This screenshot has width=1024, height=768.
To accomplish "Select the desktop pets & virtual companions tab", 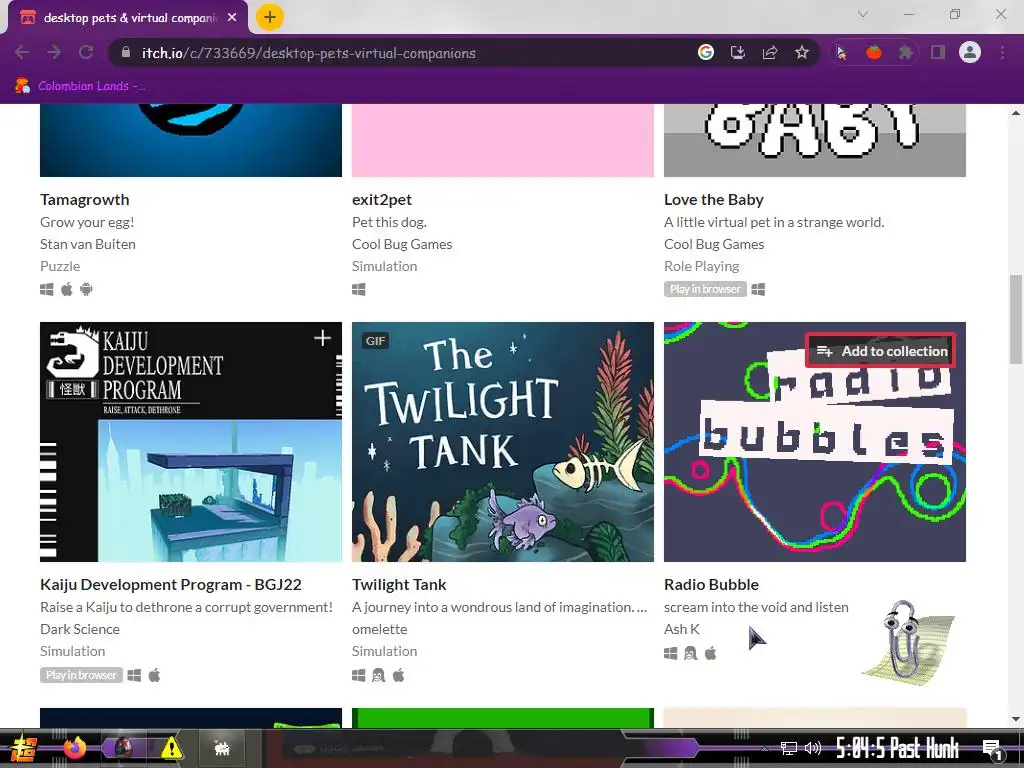I will (128, 18).
